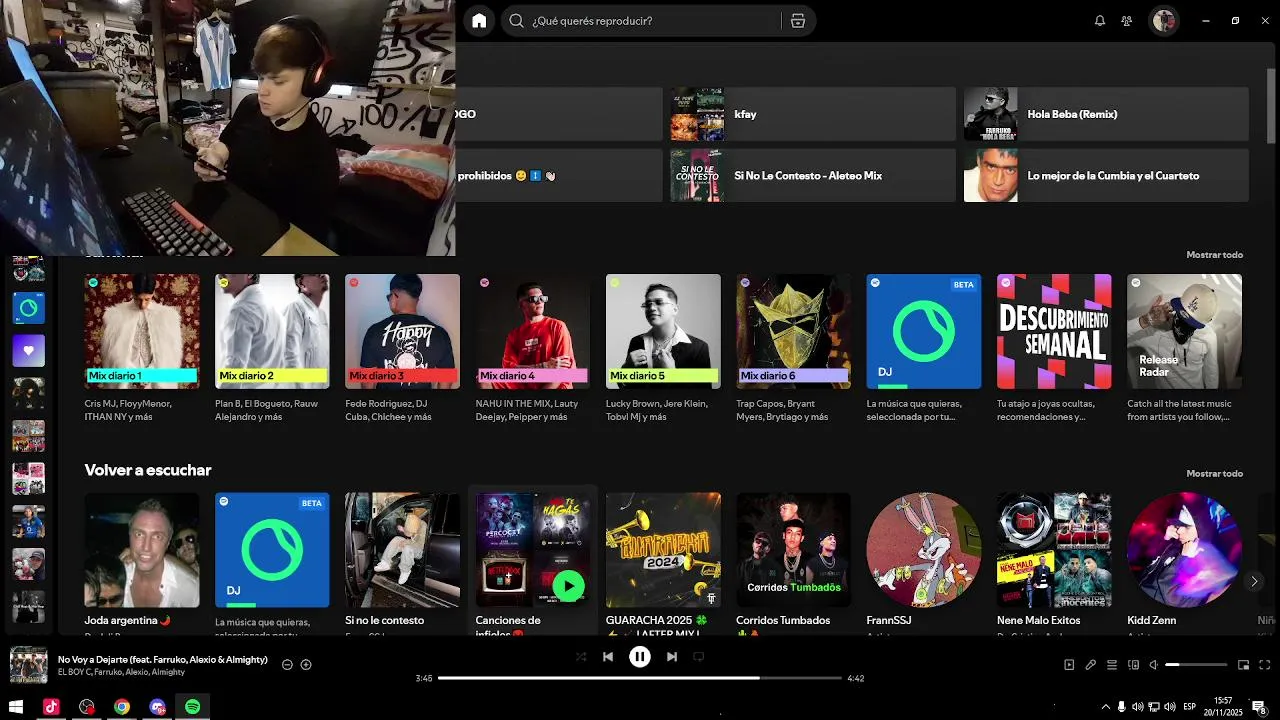This screenshot has width=1280, height=720.
Task: Open the Kidd Zenn artist card
Action: point(1184,560)
